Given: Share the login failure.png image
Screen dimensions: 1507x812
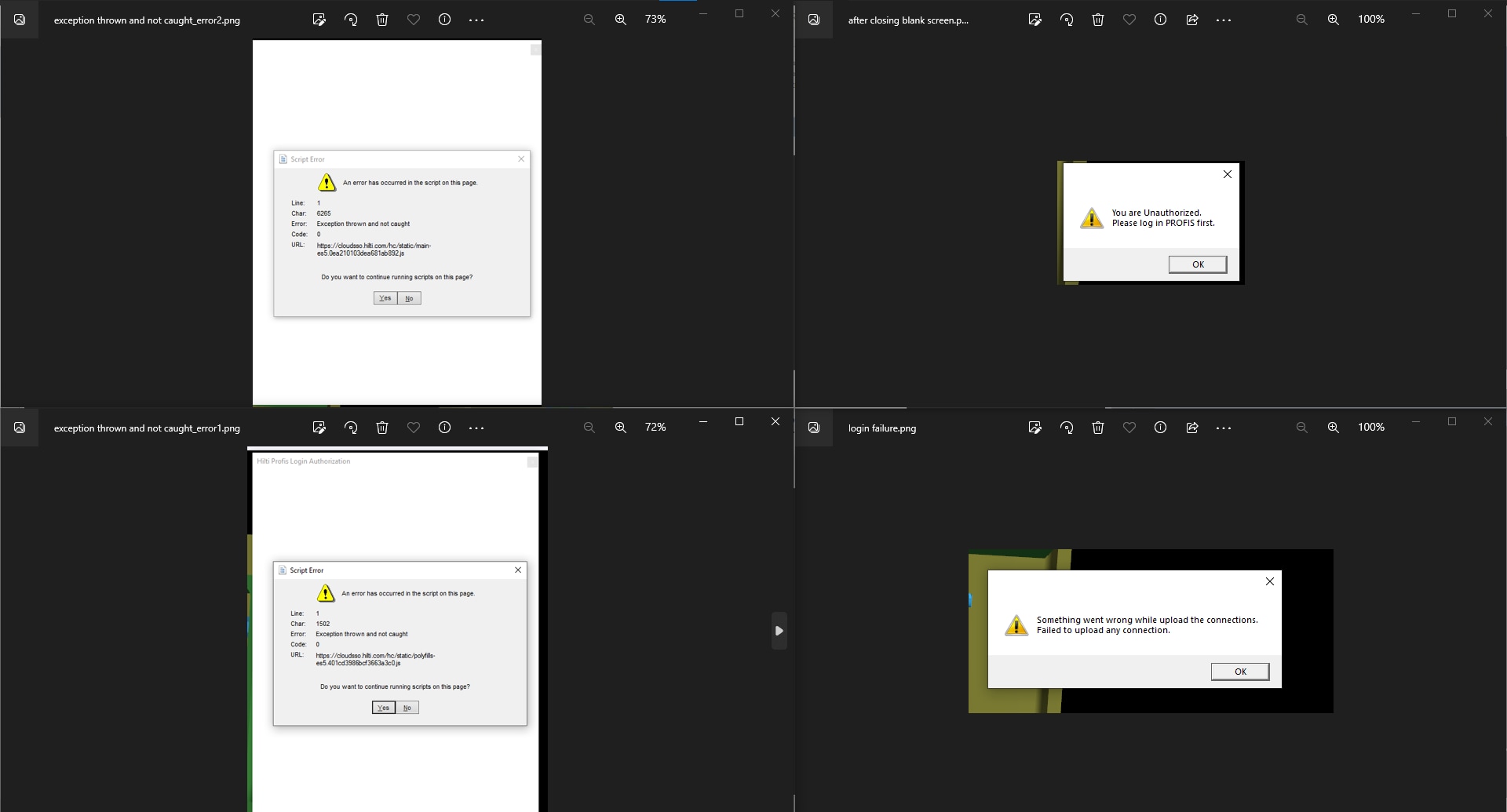Looking at the screenshot, I should pyautogui.click(x=1191, y=428).
